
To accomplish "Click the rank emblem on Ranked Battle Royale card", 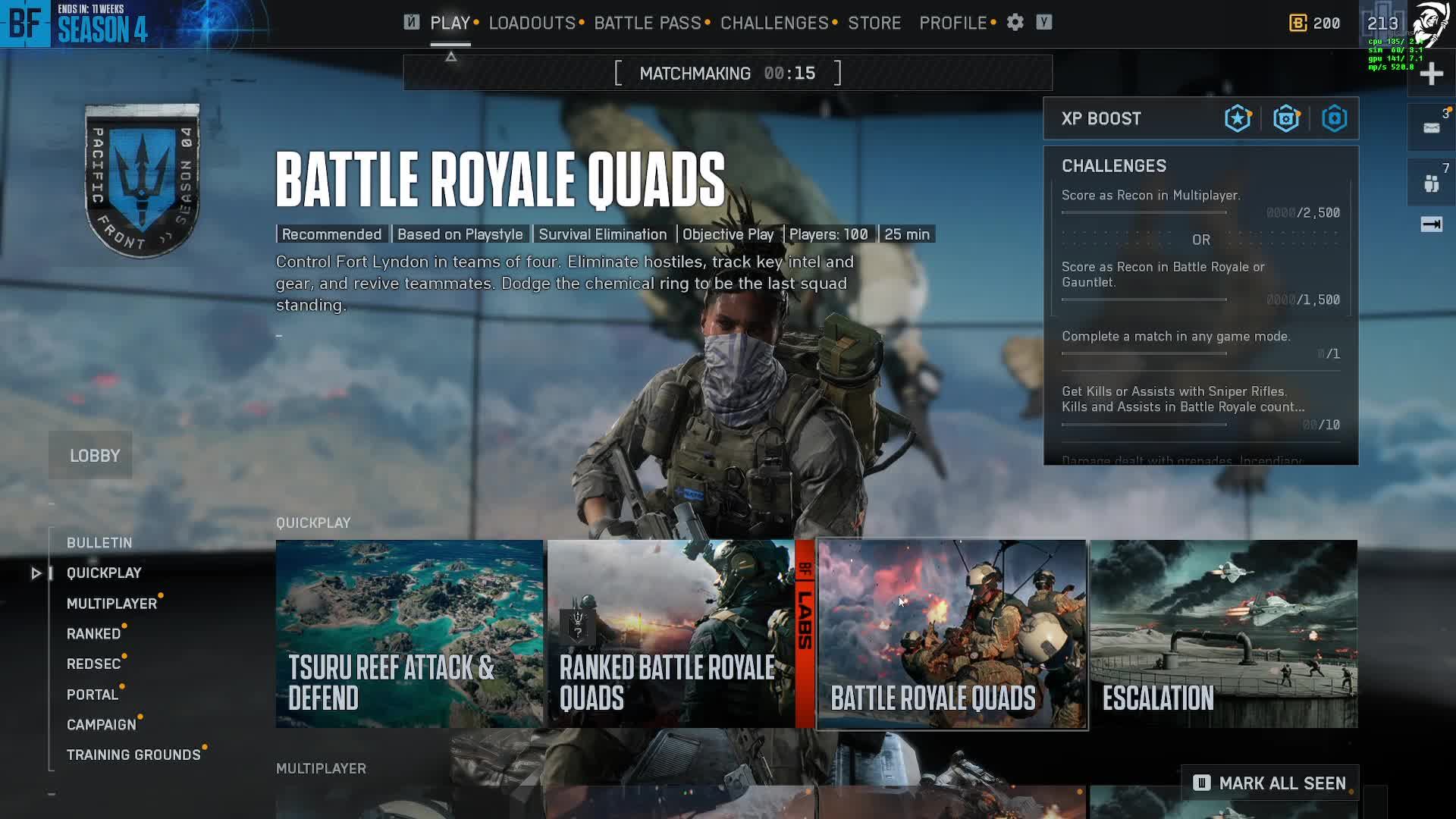I will click(x=578, y=626).
